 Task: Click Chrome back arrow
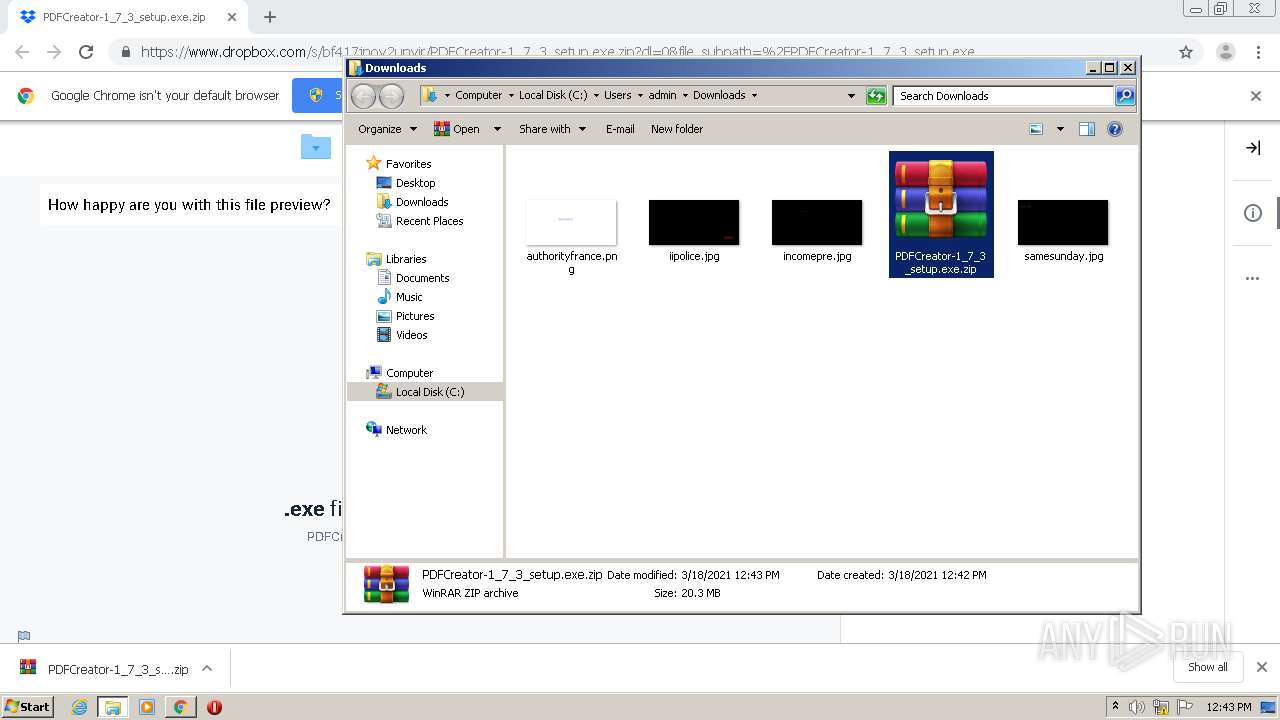point(22,52)
